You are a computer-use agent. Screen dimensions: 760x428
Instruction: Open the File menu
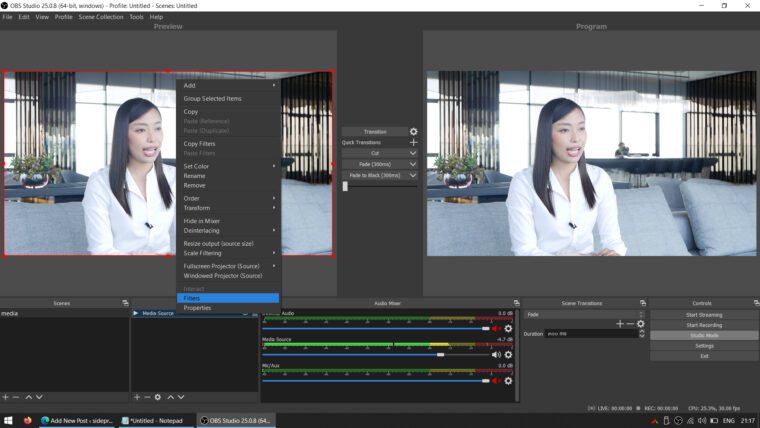click(7, 17)
